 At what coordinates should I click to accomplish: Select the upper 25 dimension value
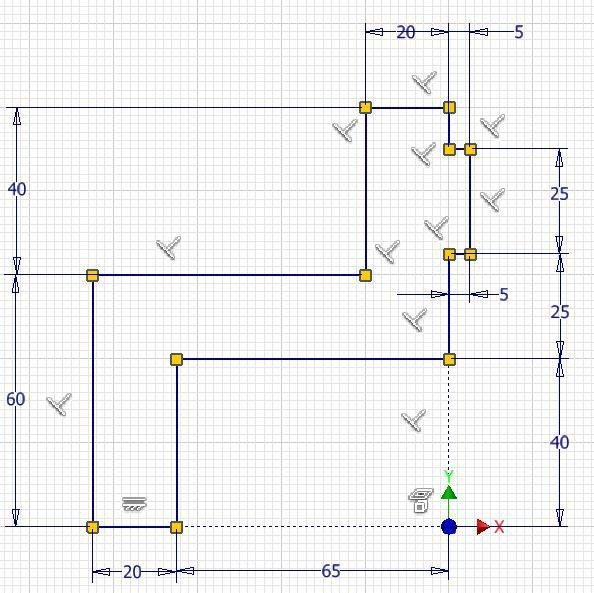560,194
